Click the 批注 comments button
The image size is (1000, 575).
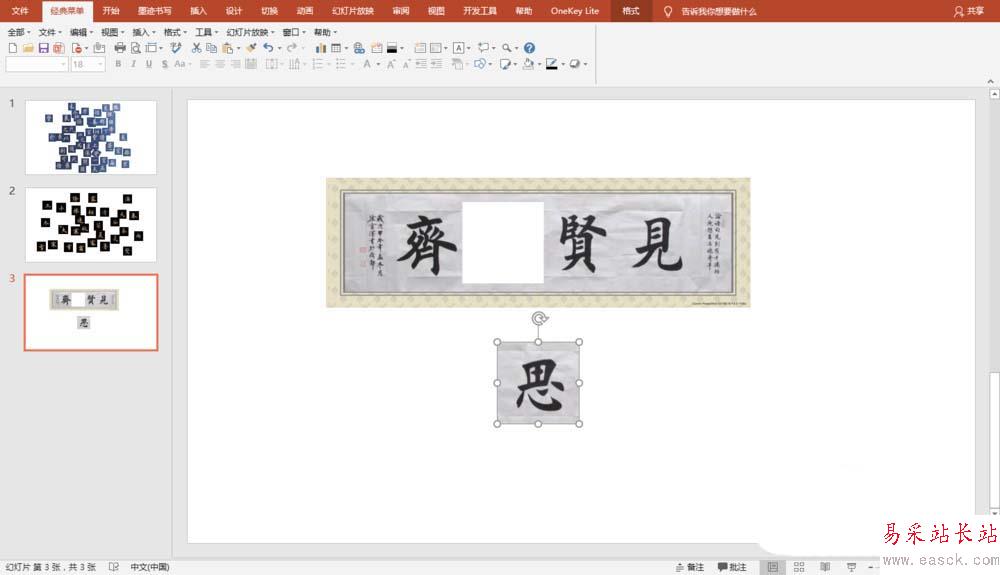pos(732,567)
